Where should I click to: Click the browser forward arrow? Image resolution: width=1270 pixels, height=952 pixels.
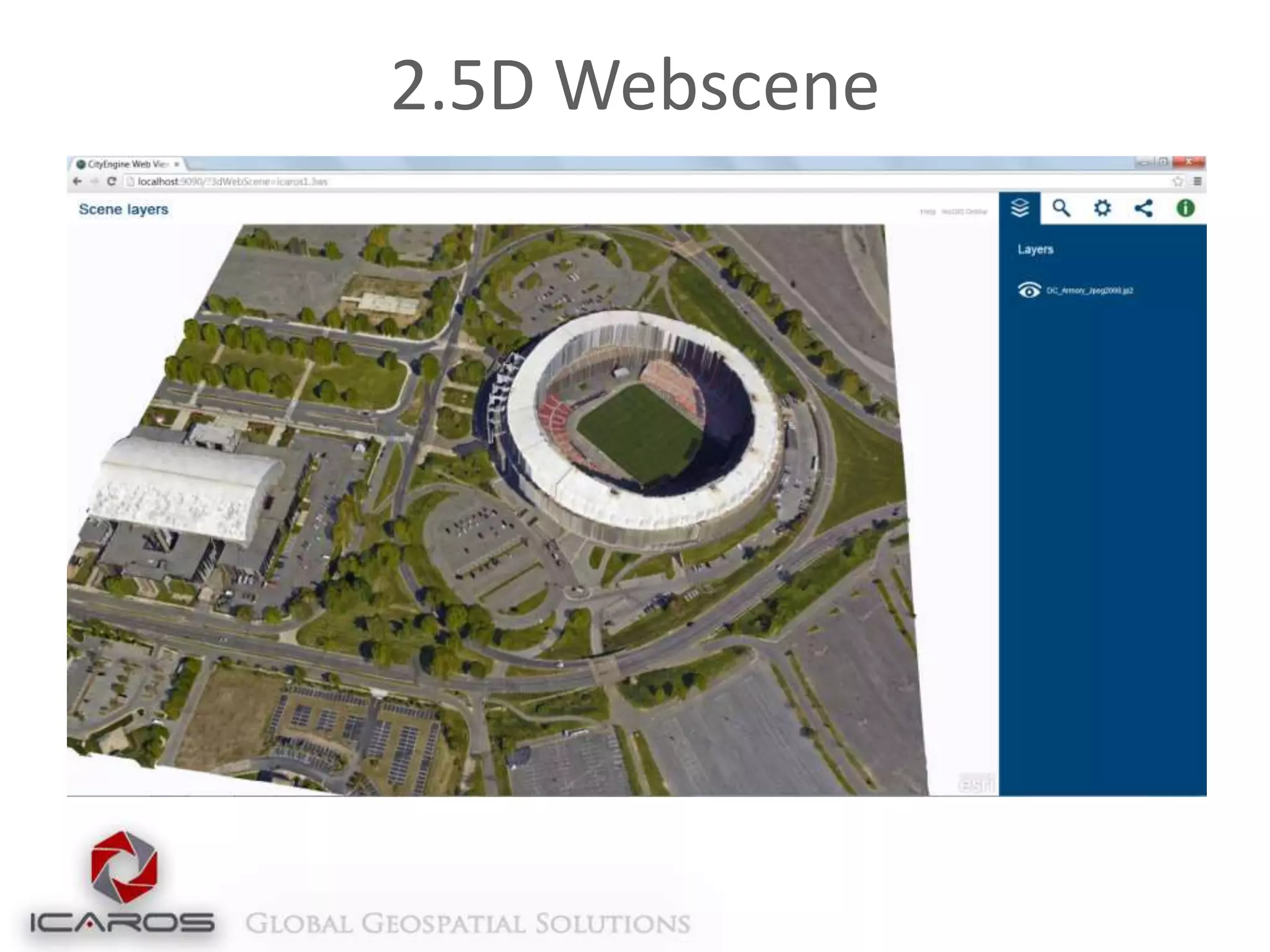click(94, 182)
